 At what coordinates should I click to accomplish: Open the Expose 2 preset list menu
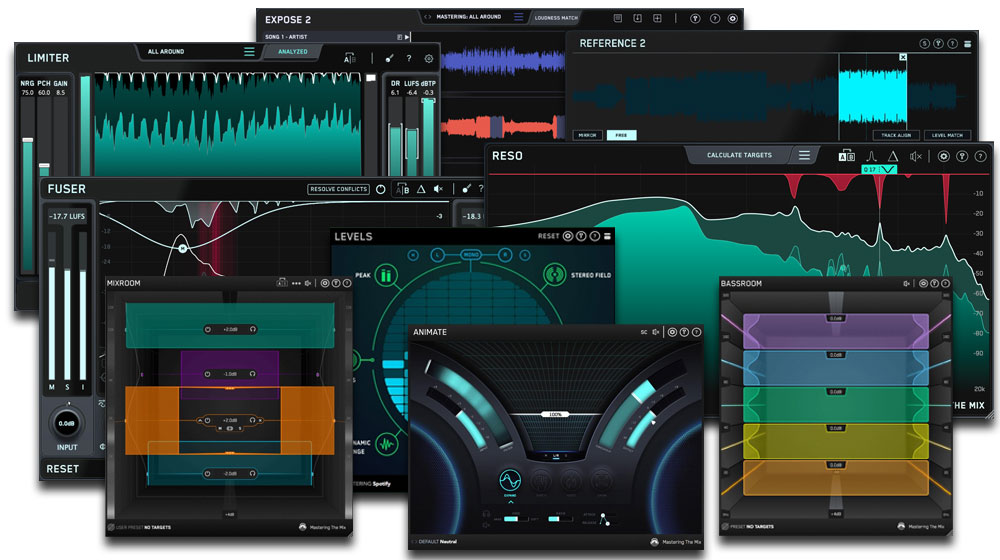(518, 17)
